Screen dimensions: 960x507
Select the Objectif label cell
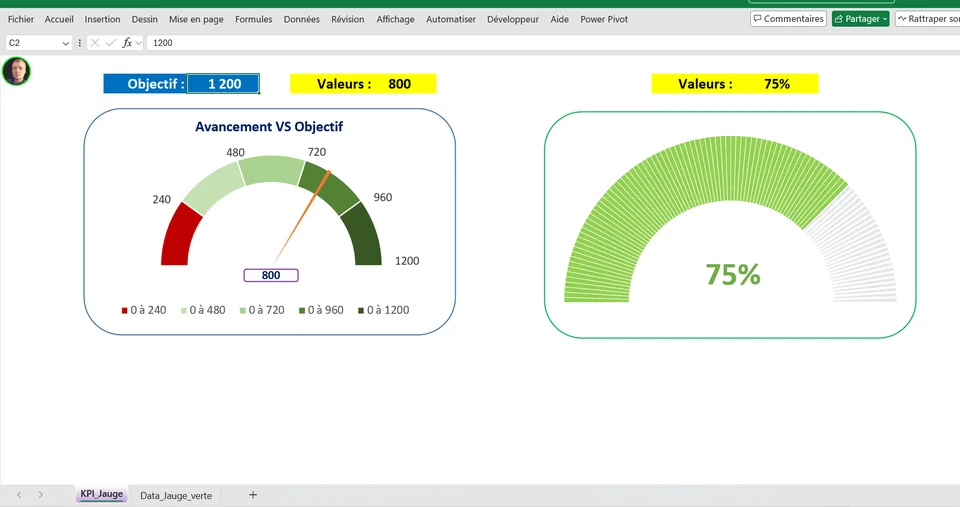[145, 84]
